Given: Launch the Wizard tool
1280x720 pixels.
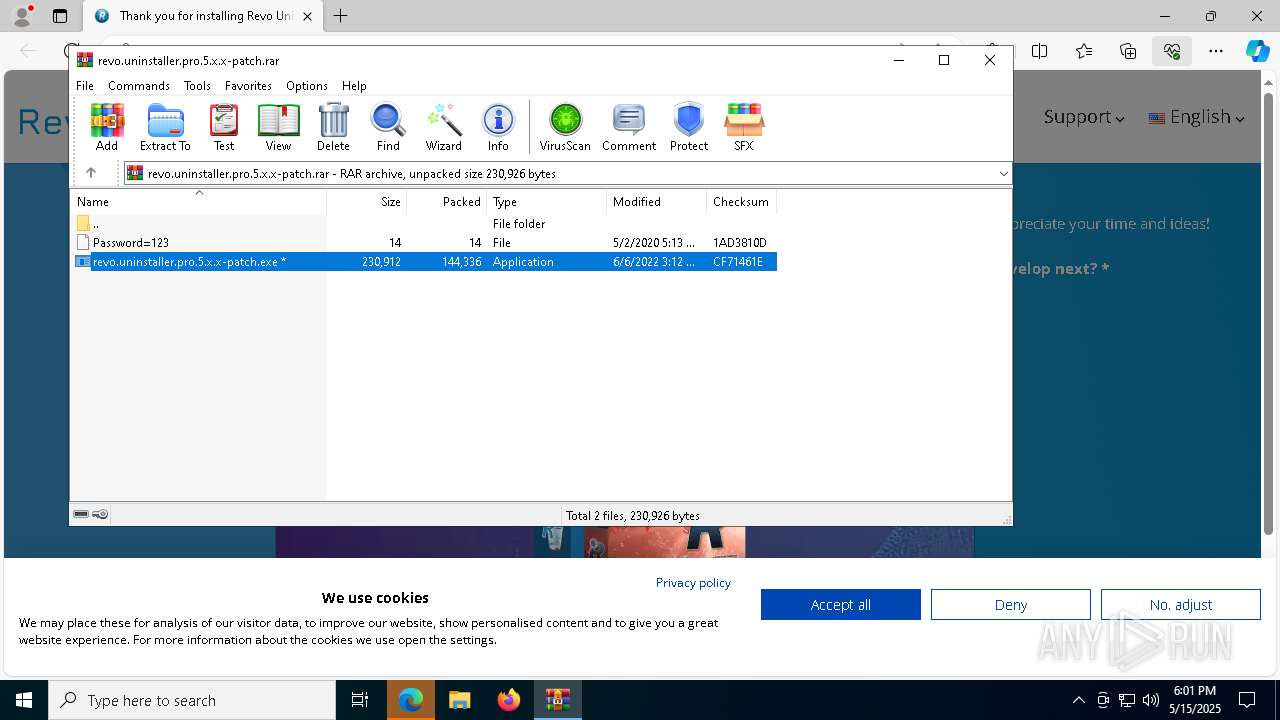Looking at the screenshot, I should coord(443,127).
